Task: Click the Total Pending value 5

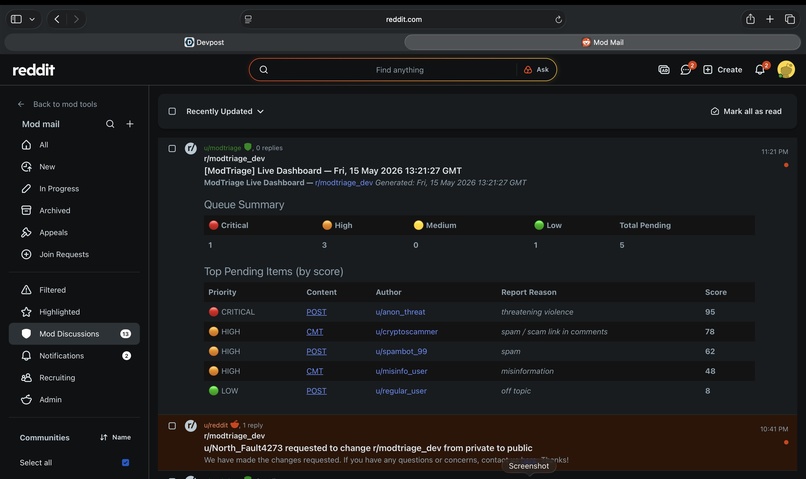Action: coord(621,245)
